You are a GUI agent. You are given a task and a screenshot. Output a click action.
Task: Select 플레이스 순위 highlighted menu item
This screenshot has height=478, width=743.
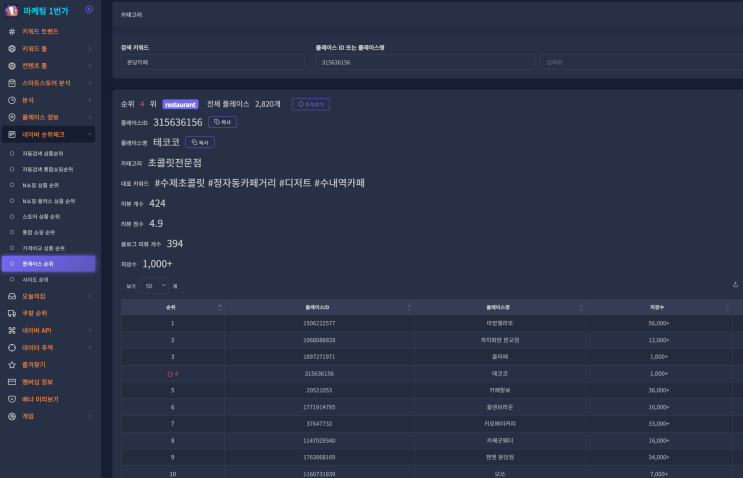[x=48, y=264]
